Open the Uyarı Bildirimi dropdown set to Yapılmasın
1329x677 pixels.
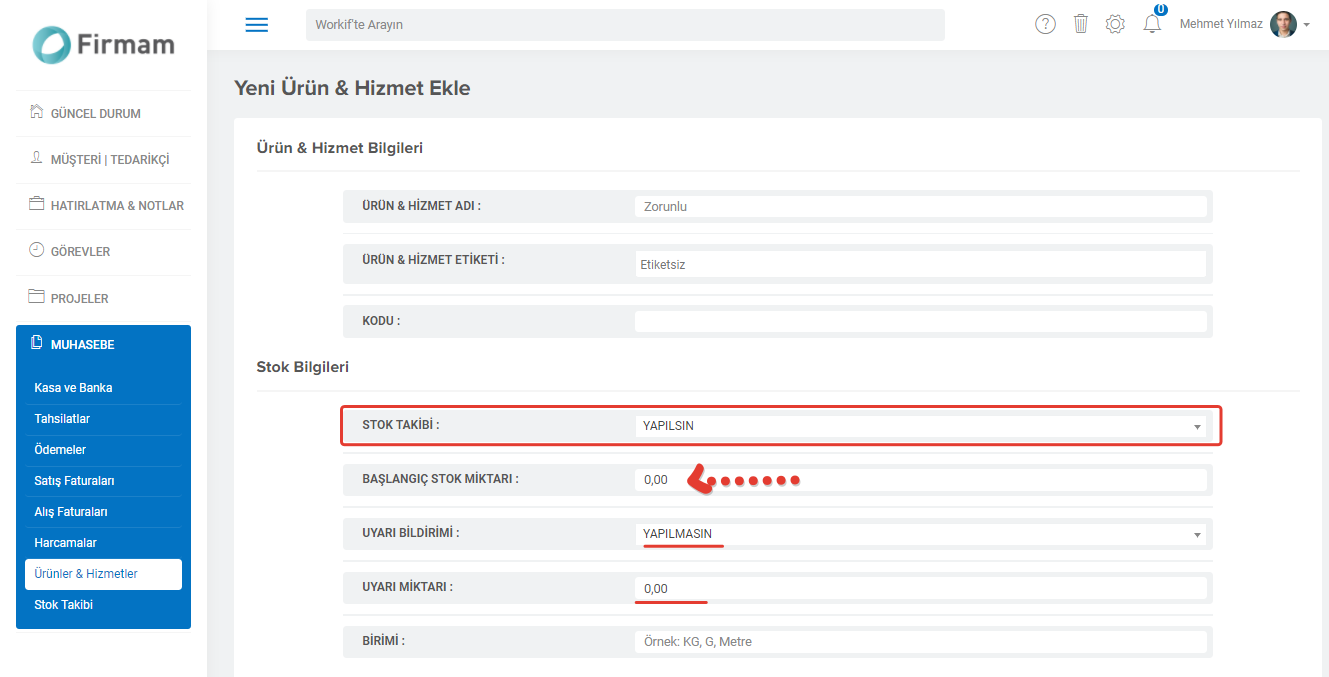click(920, 534)
